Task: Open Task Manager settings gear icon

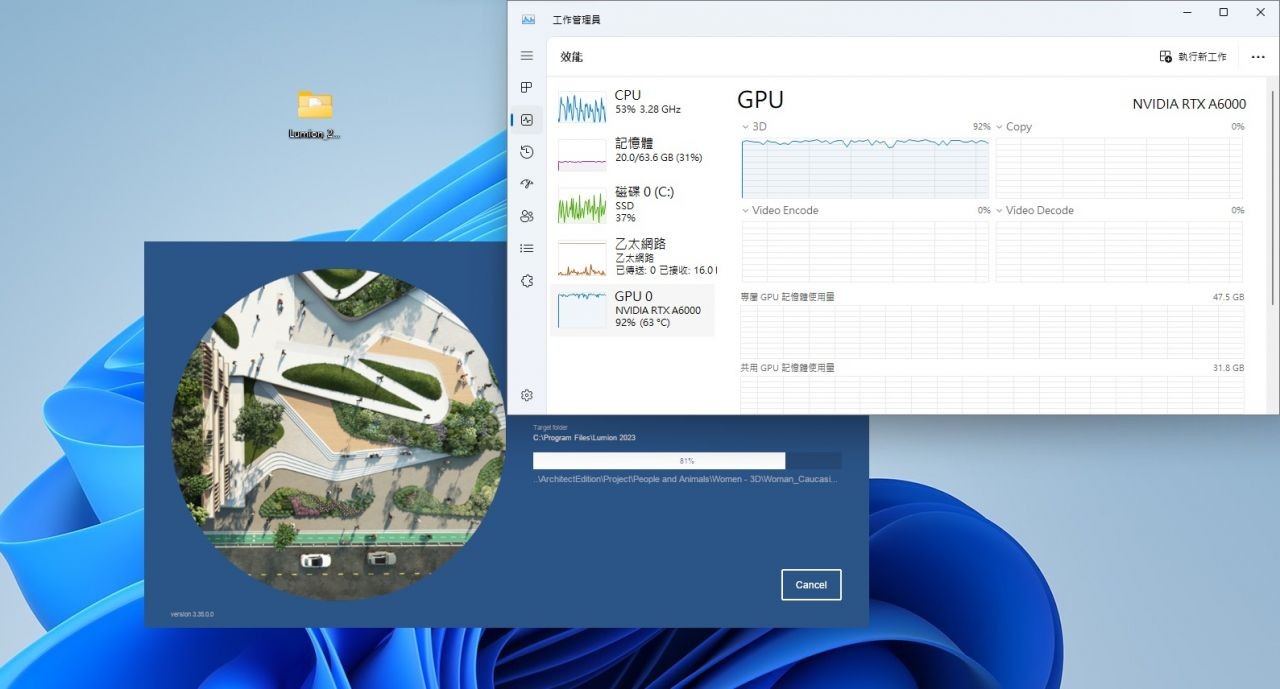Action: (x=527, y=395)
